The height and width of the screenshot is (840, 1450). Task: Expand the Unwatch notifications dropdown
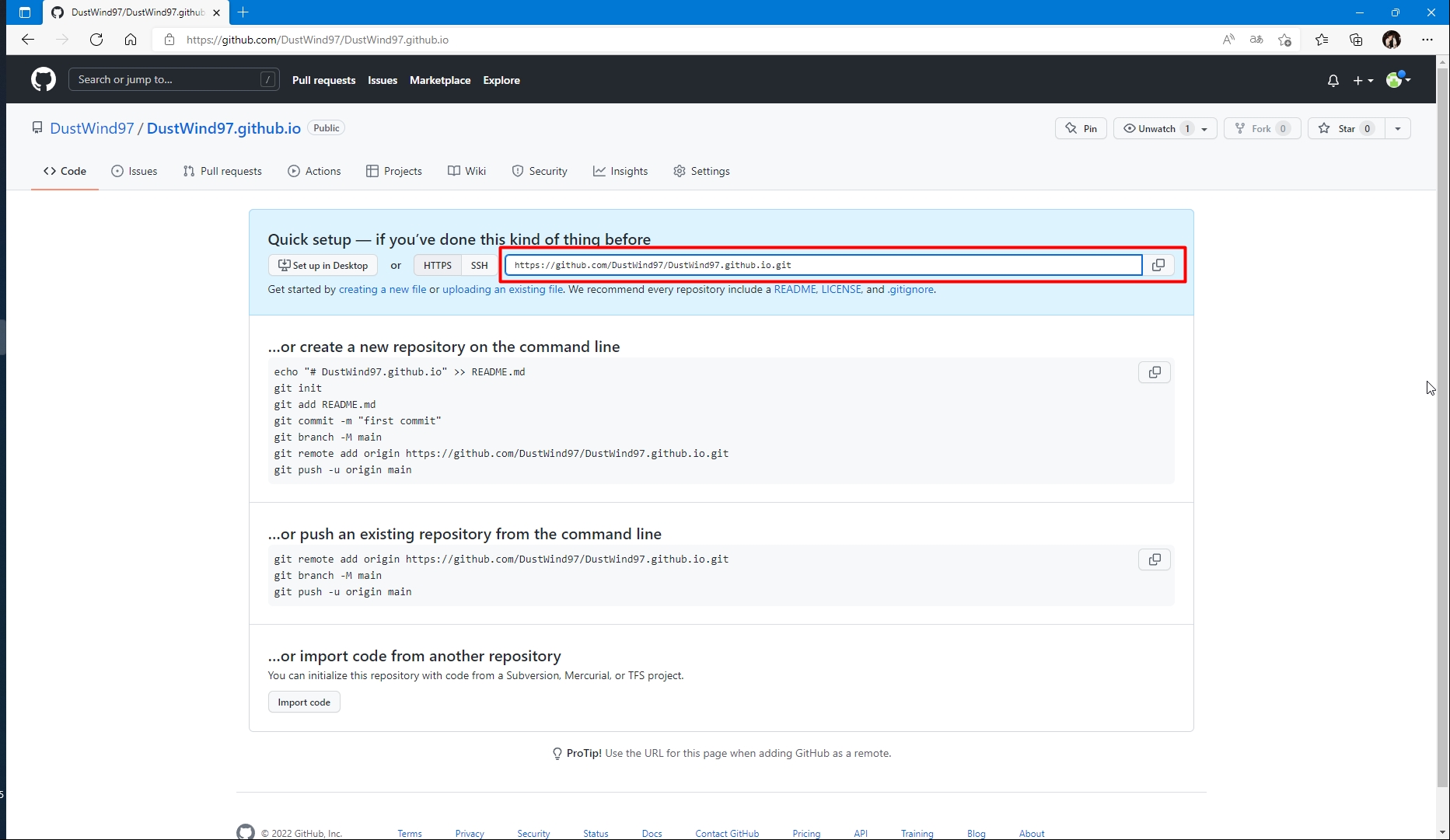pyautogui.click(x=1165, y=128)
